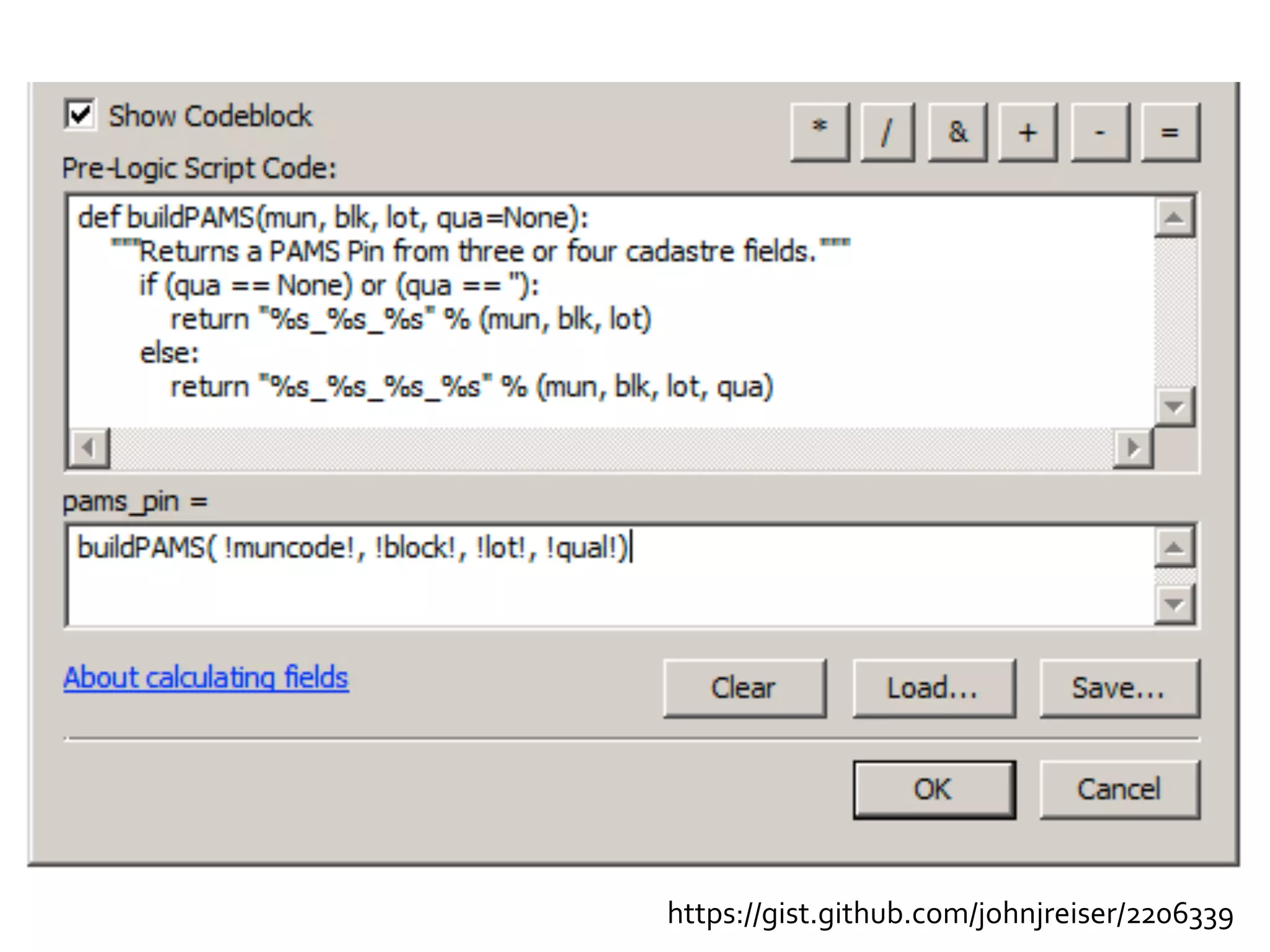Click the Load... button
The height and width of the screenshot is (952, 1270).
pos(933,689)
